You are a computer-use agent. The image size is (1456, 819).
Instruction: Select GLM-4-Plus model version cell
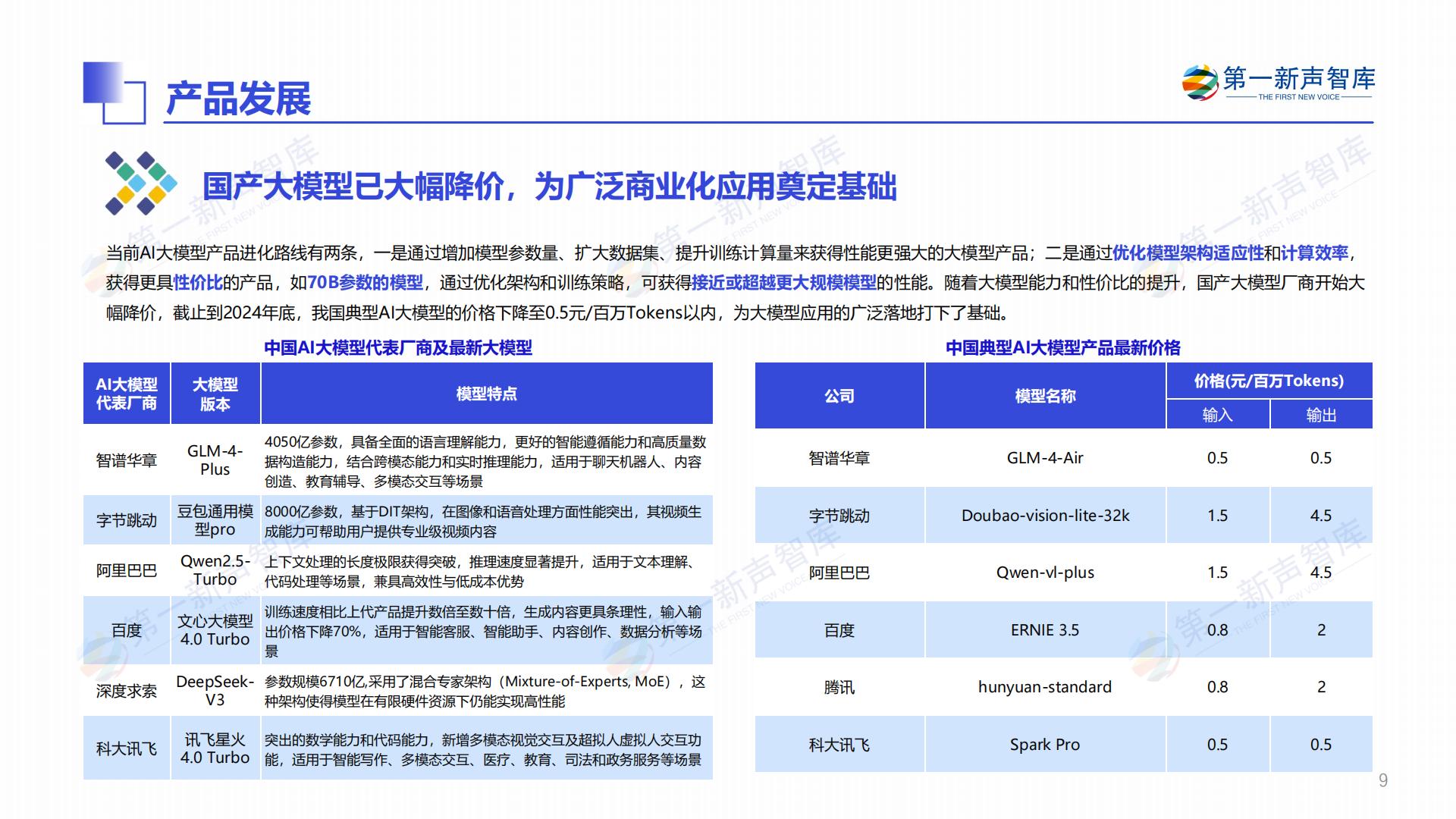click(x=215, y=460)
